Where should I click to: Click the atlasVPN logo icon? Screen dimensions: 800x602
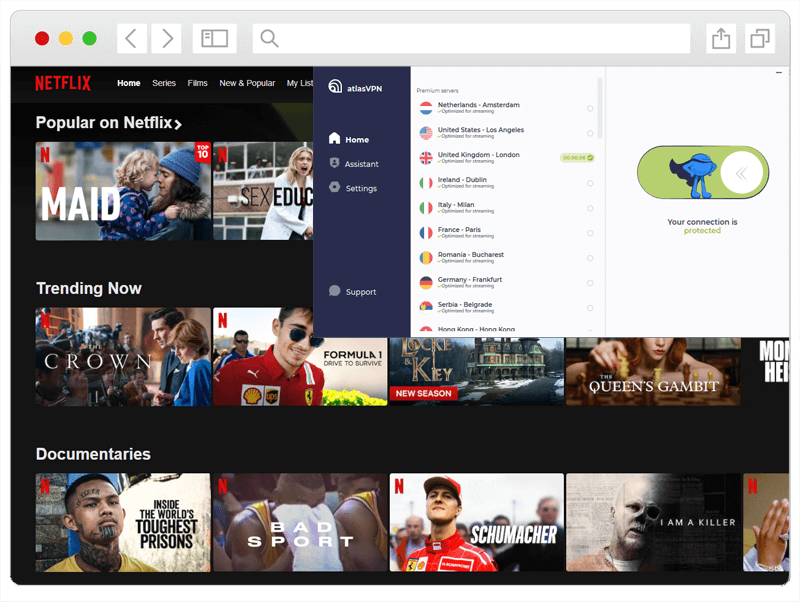click(335, 86)
